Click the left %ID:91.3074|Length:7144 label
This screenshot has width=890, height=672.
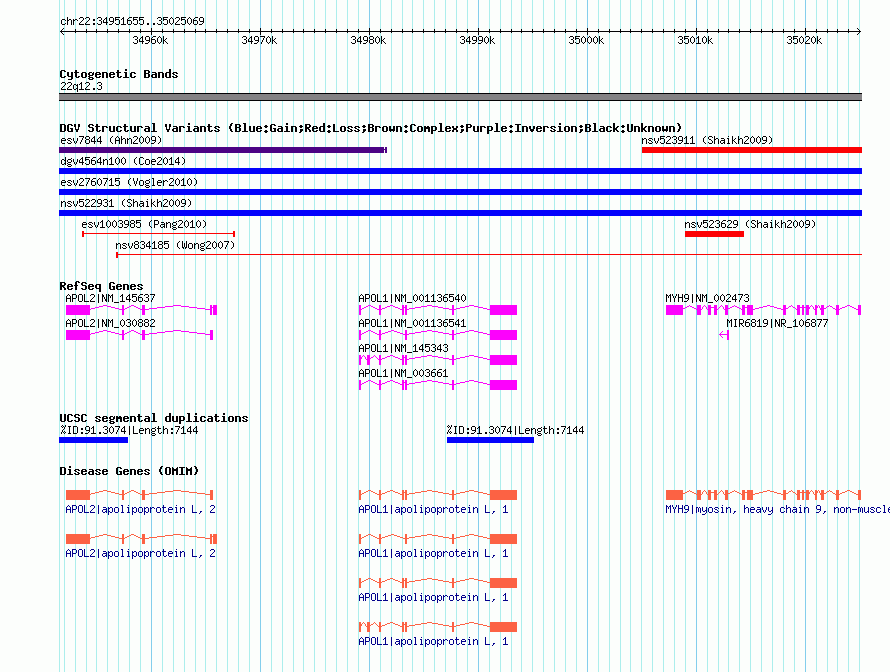point(129,430)
